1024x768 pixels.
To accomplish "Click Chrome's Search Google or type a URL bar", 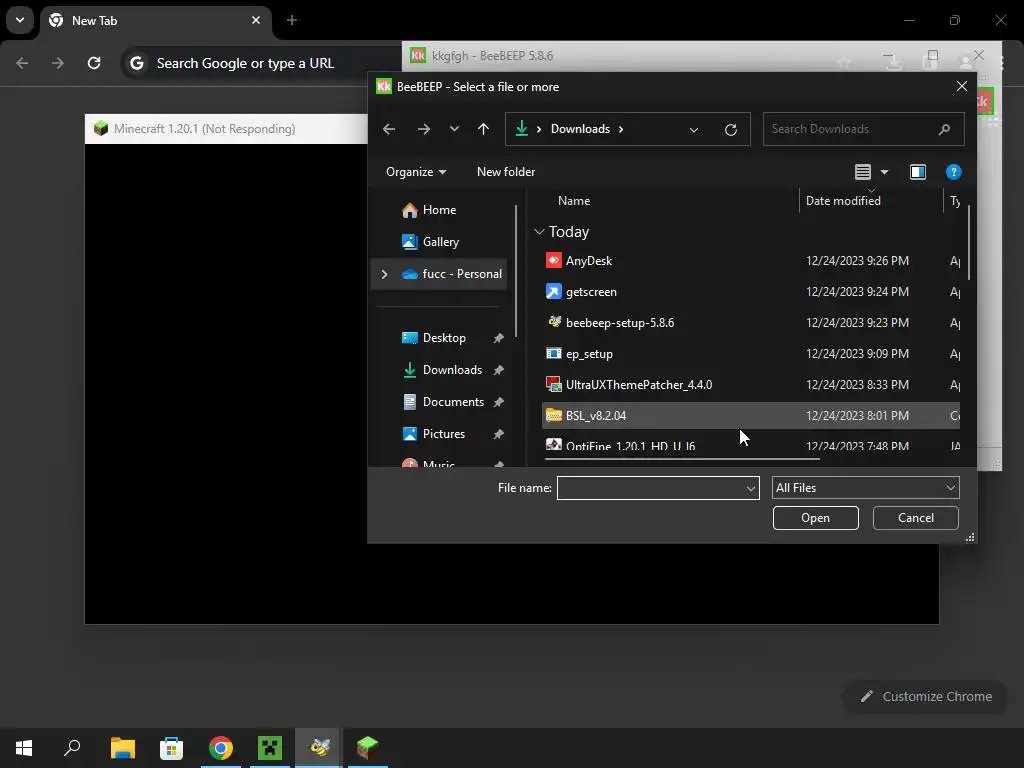I will tap(261, 63).
